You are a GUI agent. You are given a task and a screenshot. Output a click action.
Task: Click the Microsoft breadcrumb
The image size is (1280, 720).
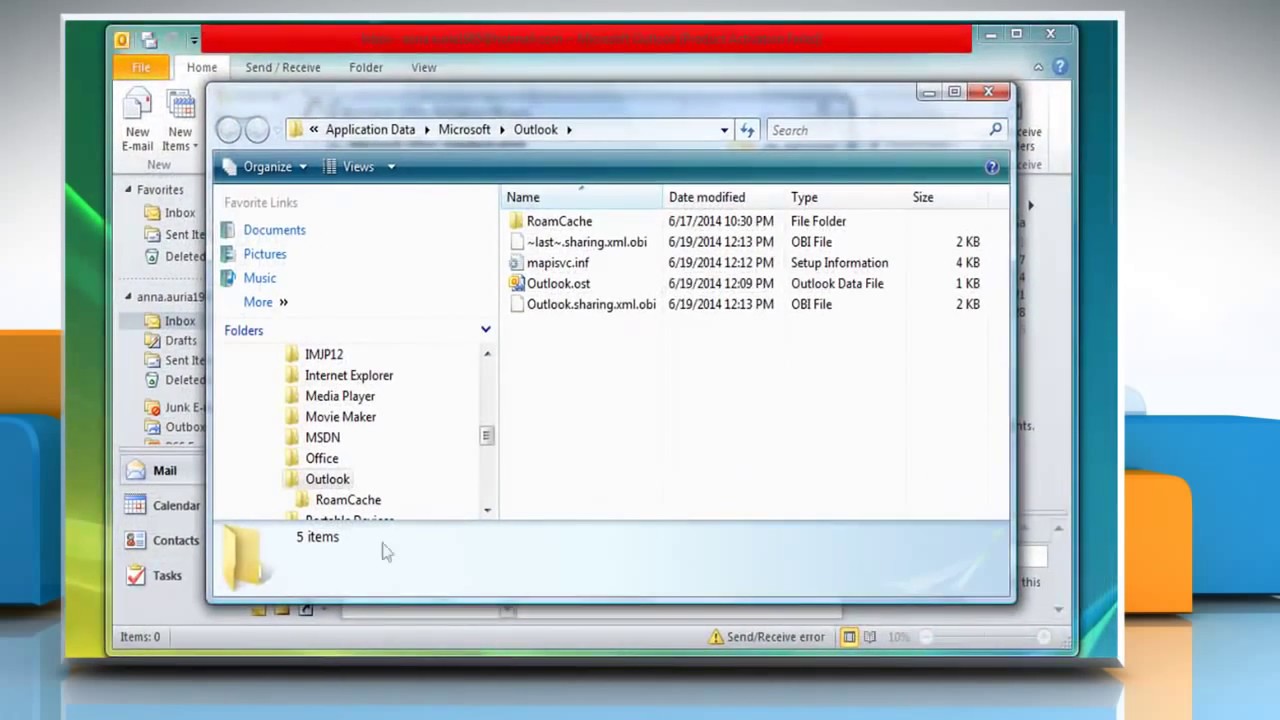point(464,130)
